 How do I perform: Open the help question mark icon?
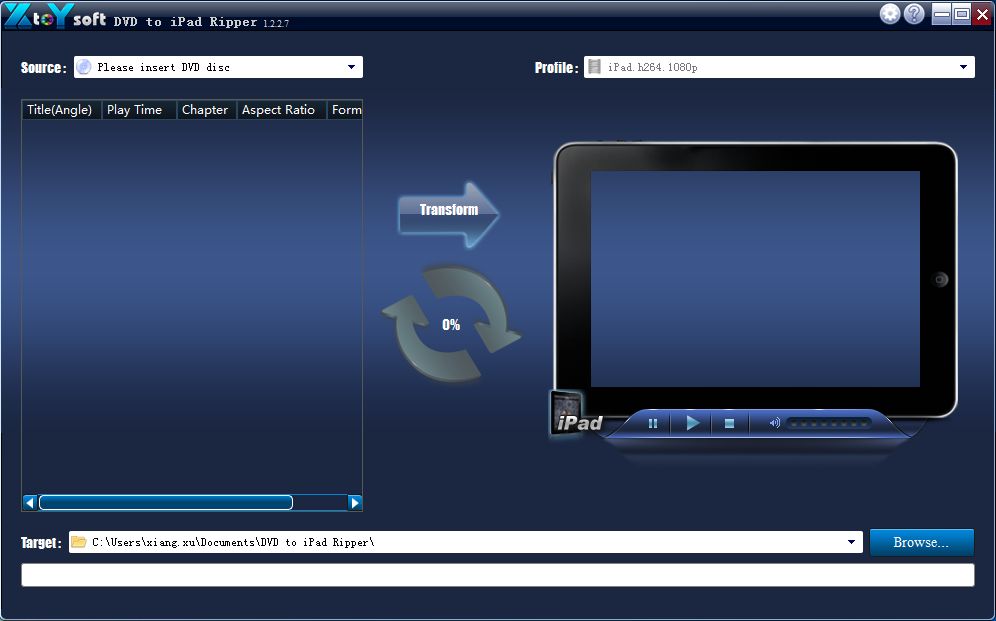pos(914,14)
